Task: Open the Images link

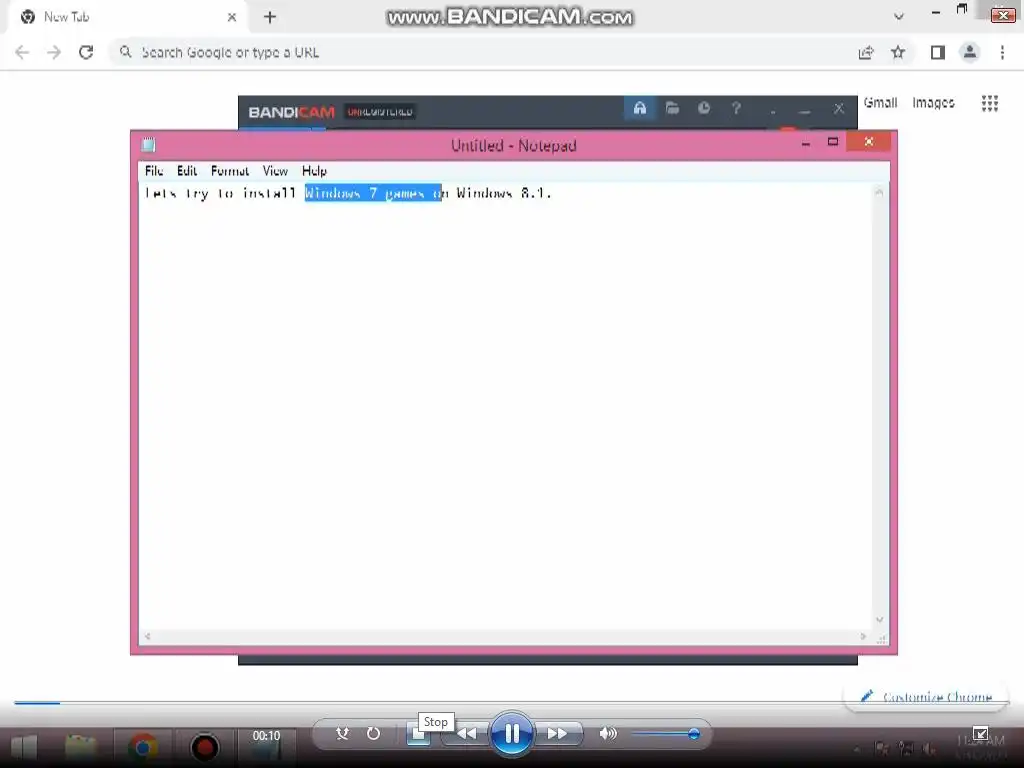Action: pyautogui.click(x=933, y=103)
